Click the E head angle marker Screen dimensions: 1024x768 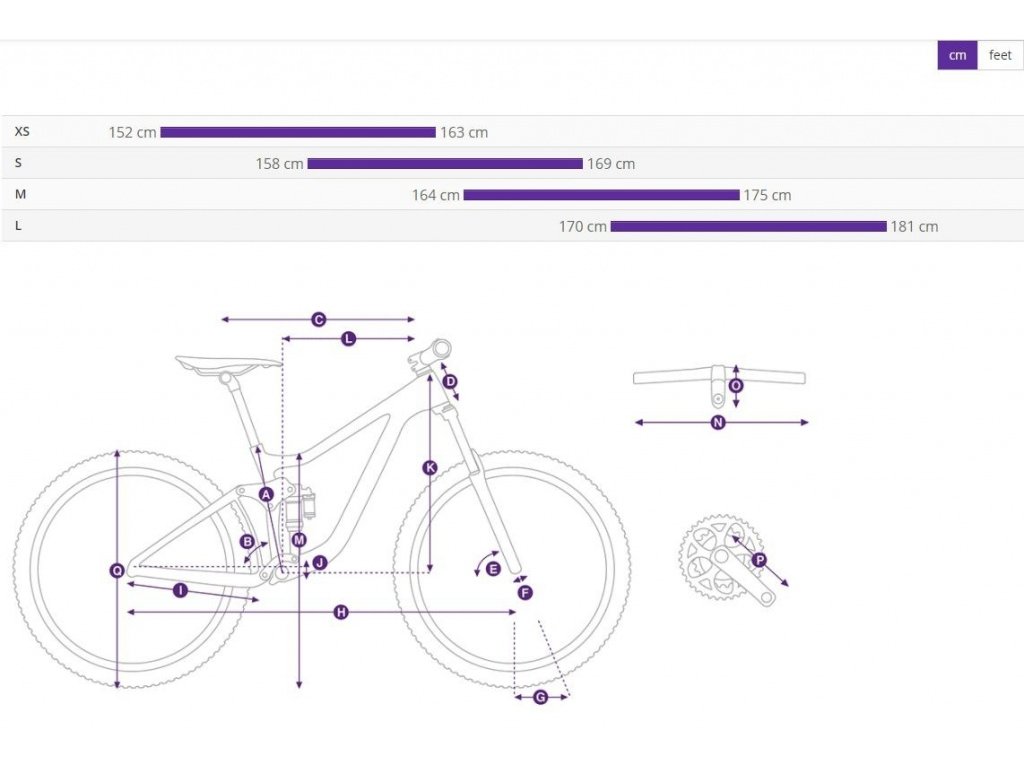tap(493, 569)
